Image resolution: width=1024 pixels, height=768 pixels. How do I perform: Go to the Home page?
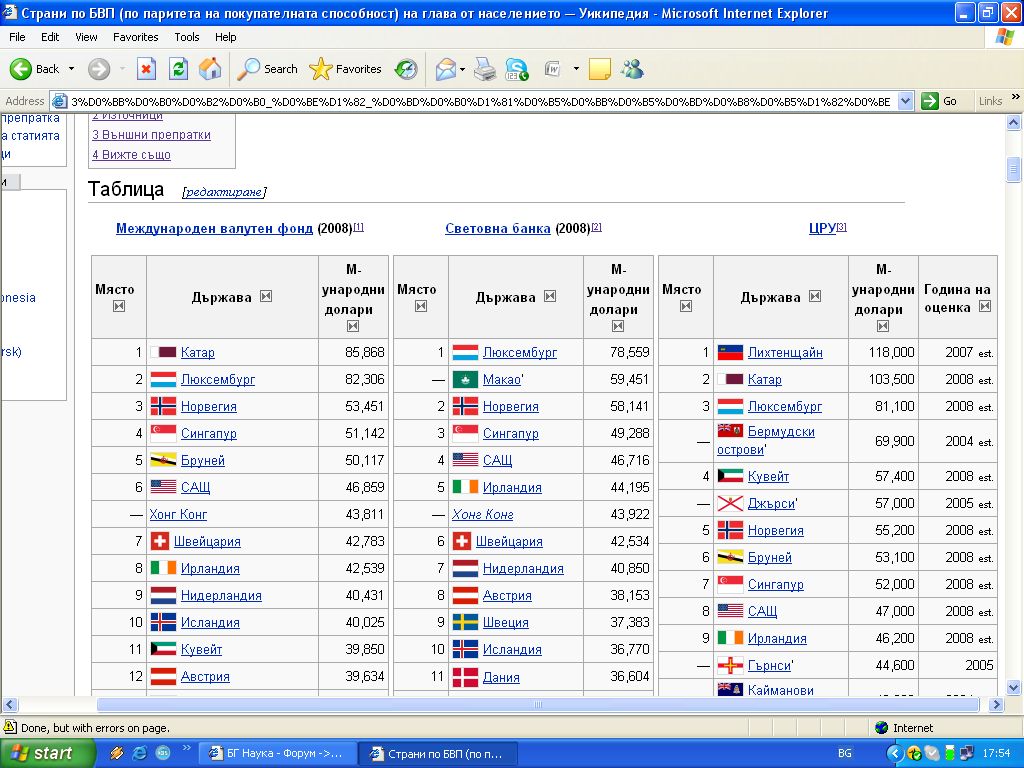click(x=210, y=69)
